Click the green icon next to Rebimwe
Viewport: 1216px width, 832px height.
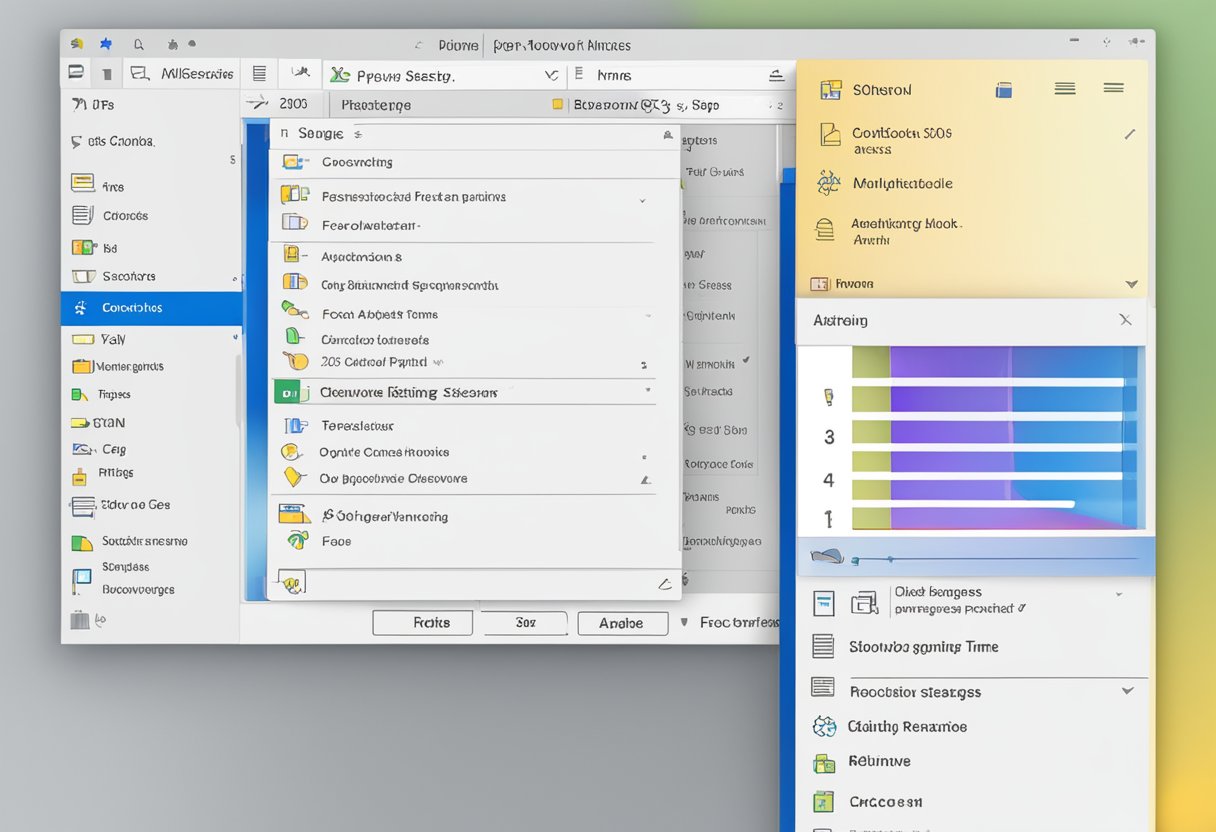(824, 763)
